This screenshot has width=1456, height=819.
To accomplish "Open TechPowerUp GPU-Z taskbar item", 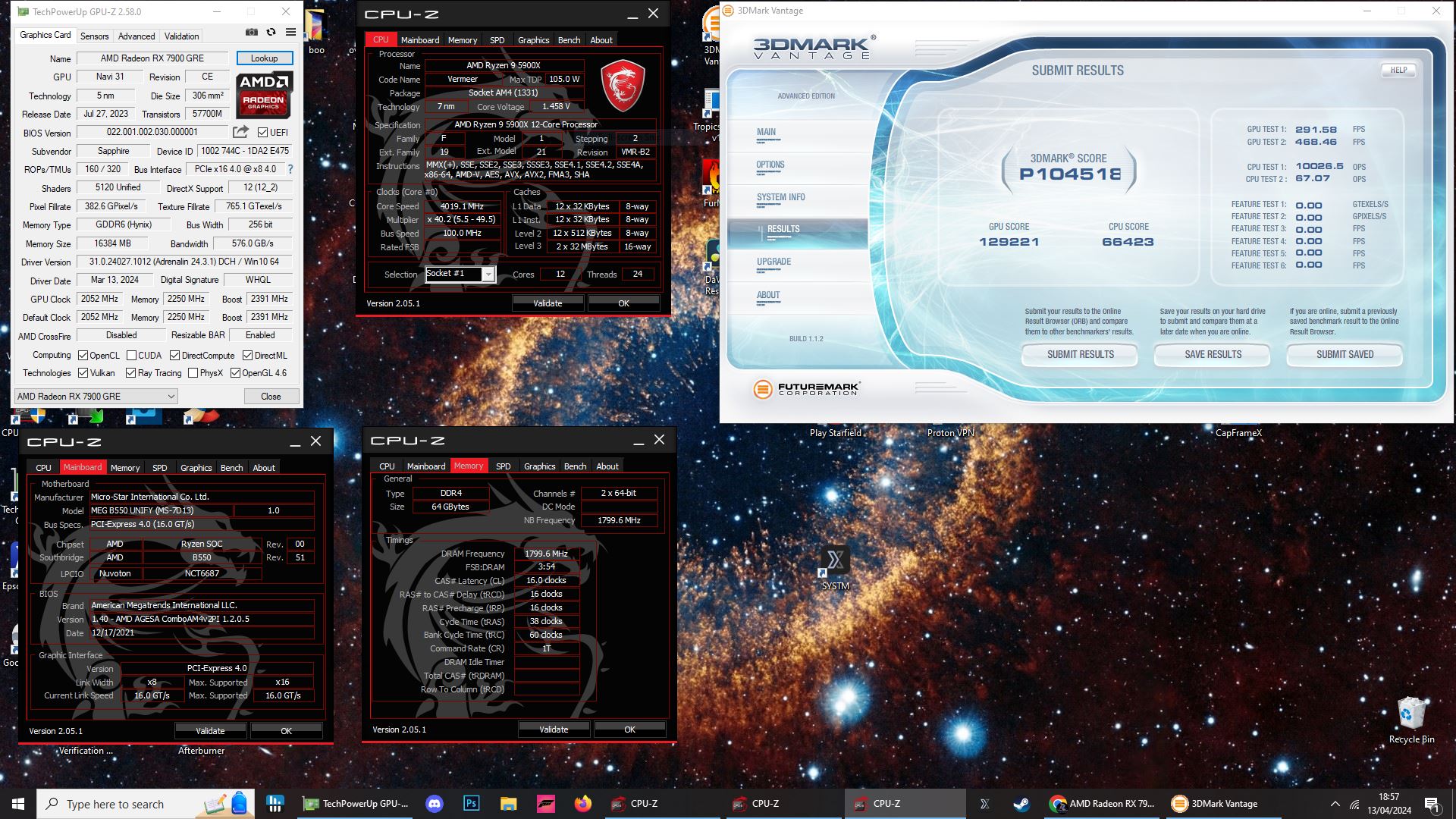I will [x=356, y=804].
